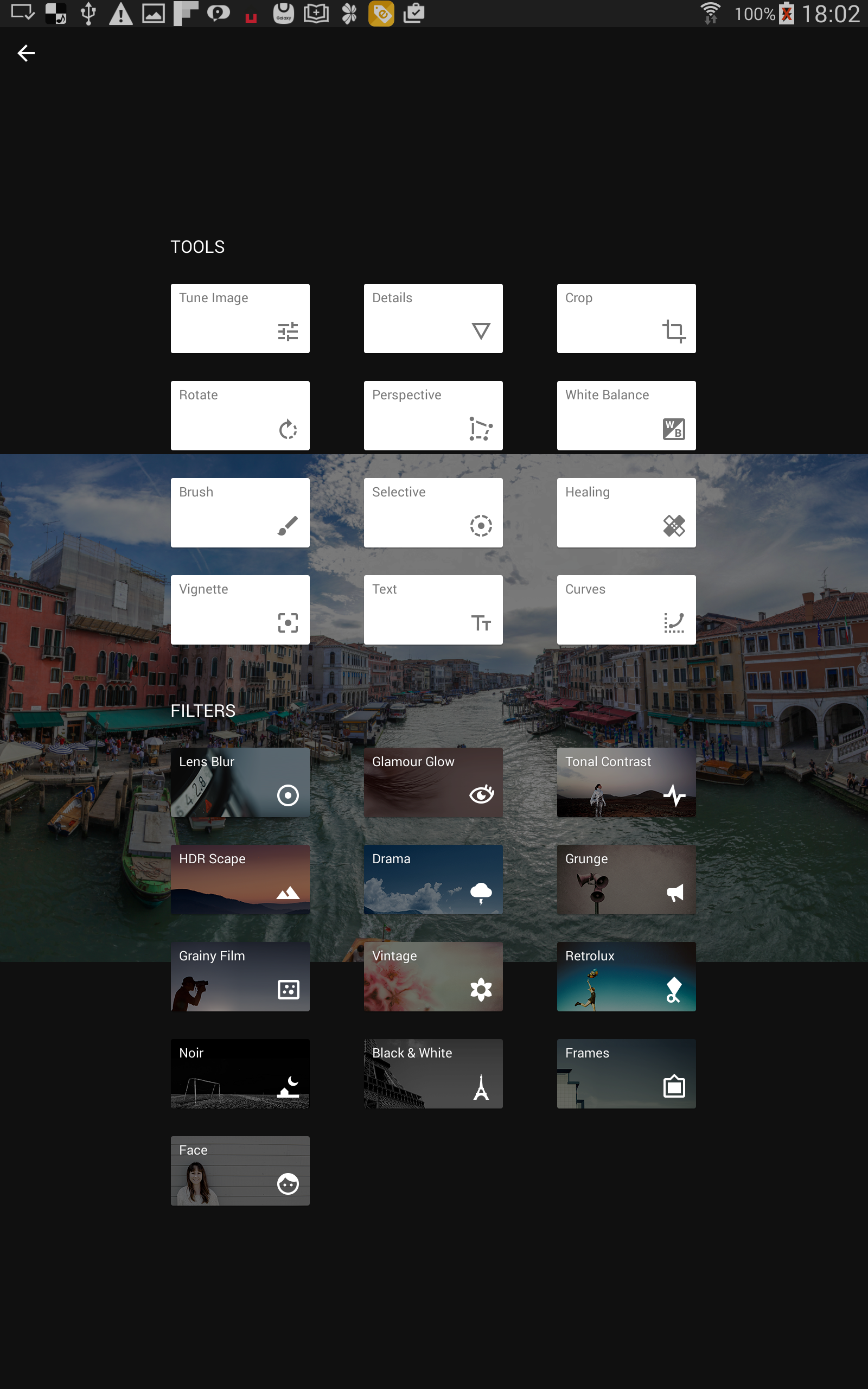
Task: Tap the USB notification icon
Action: [88, 13]
